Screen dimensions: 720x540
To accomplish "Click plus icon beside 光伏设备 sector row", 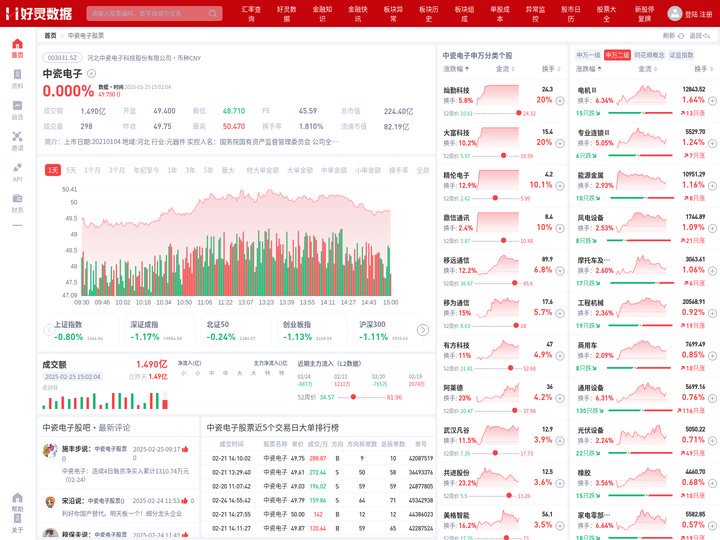I will (x=712, y=441).
